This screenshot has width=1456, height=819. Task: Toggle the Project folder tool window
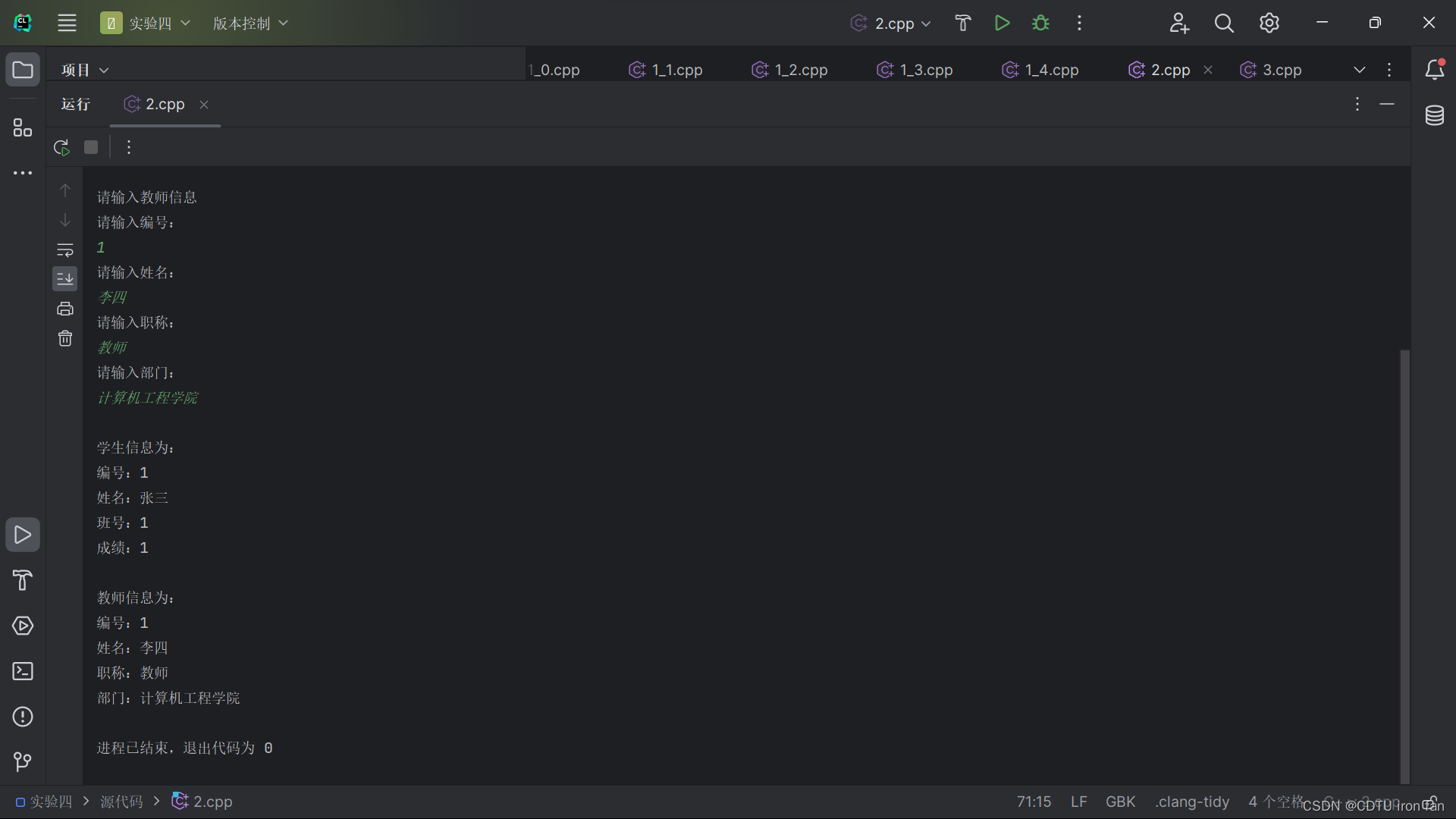23,70
